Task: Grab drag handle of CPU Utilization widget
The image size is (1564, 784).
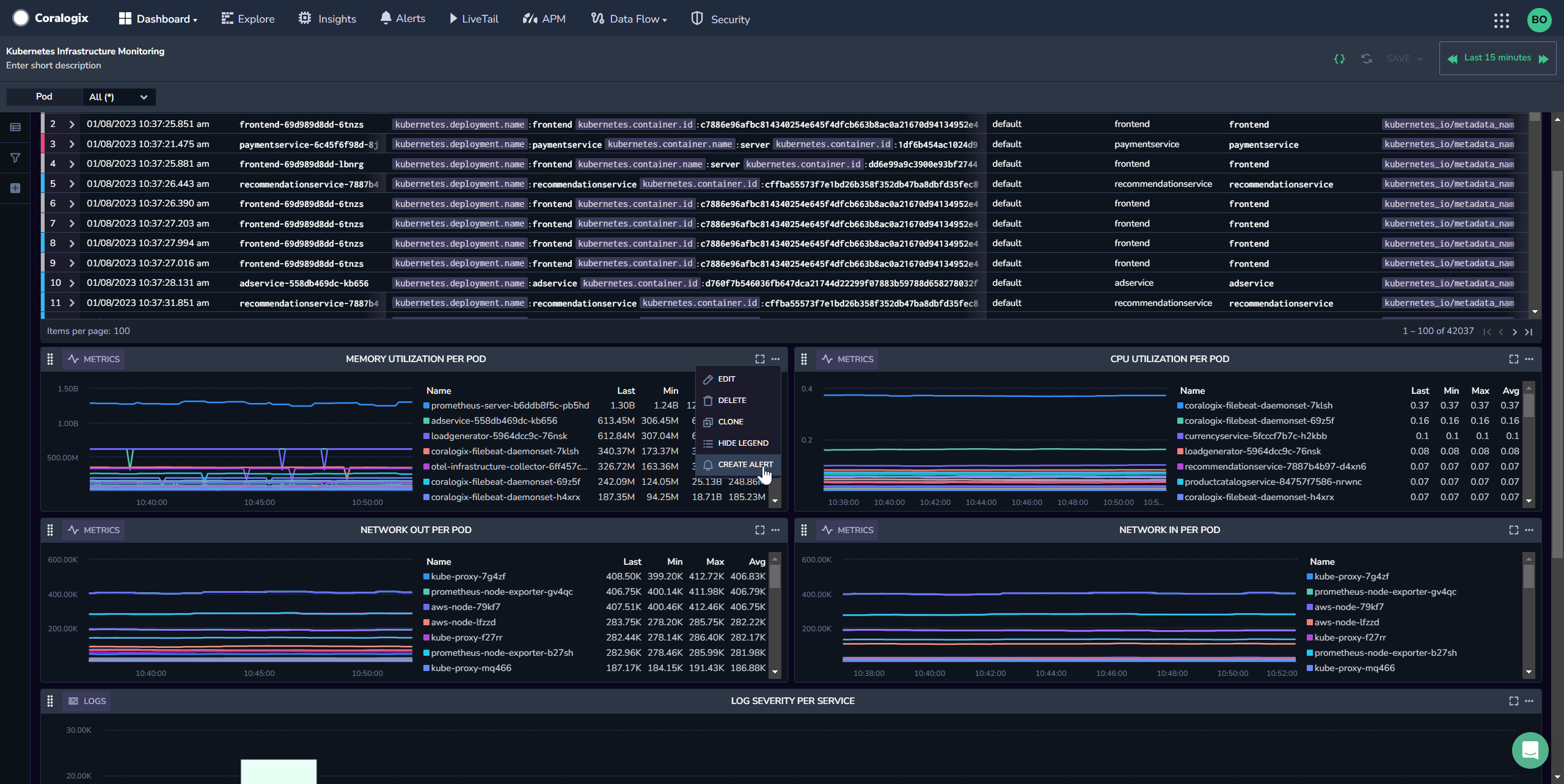Action: [x=804, y=359]
